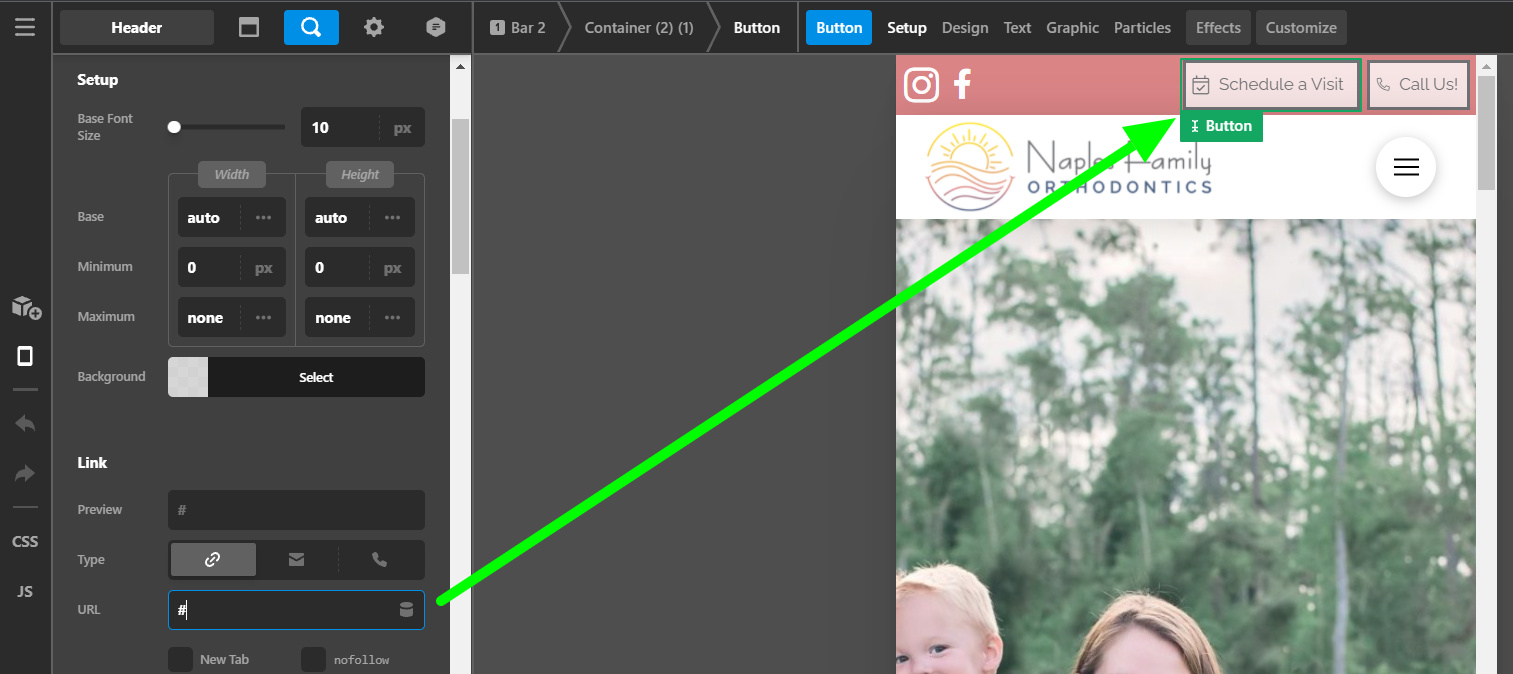The width and height of the screenshot is (1513, 674).
Task: Switch to the Particles tab
Action: (1142, 28)
